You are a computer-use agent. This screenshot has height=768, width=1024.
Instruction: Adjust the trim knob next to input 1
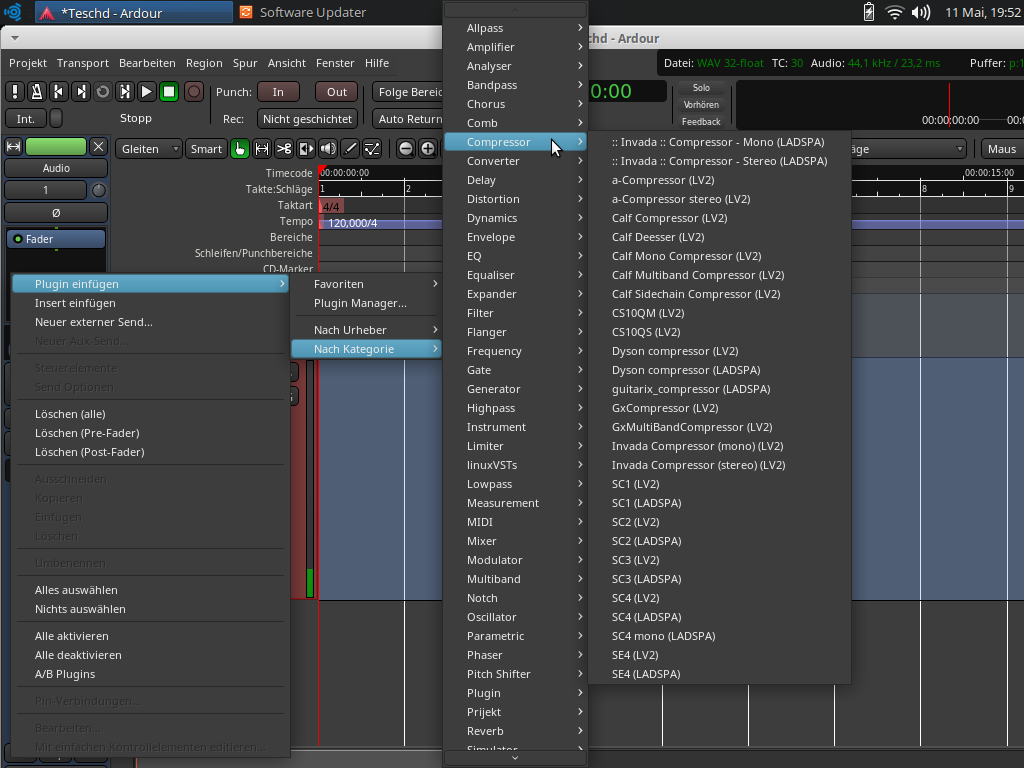tap(99, 190)
